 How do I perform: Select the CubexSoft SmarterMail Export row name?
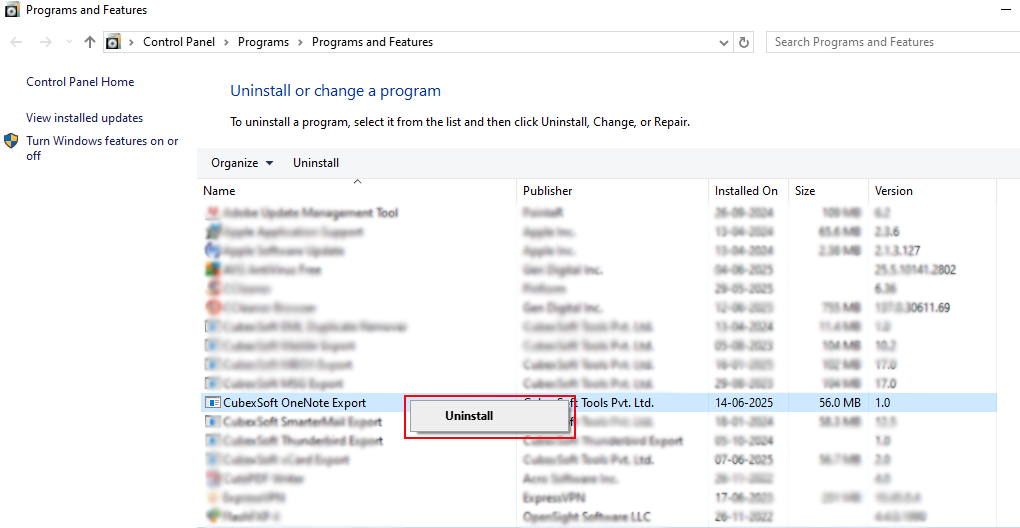[x=302, y=422]
